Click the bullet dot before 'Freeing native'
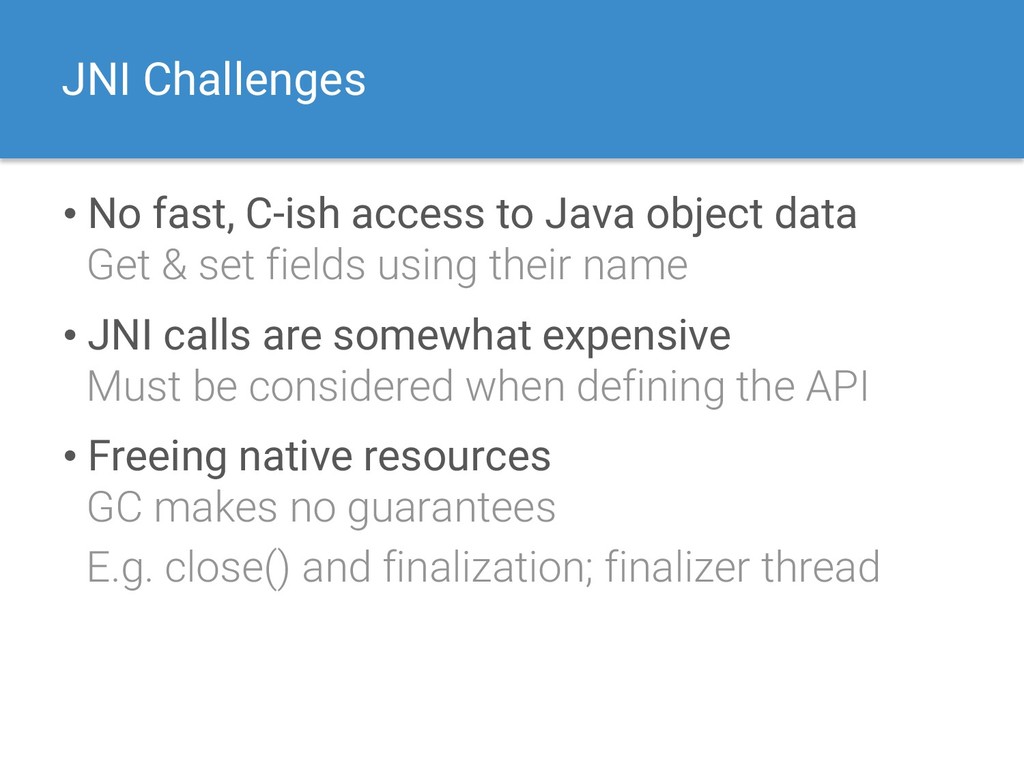This screenshot has height=768, width=1024. coord(71,456)
